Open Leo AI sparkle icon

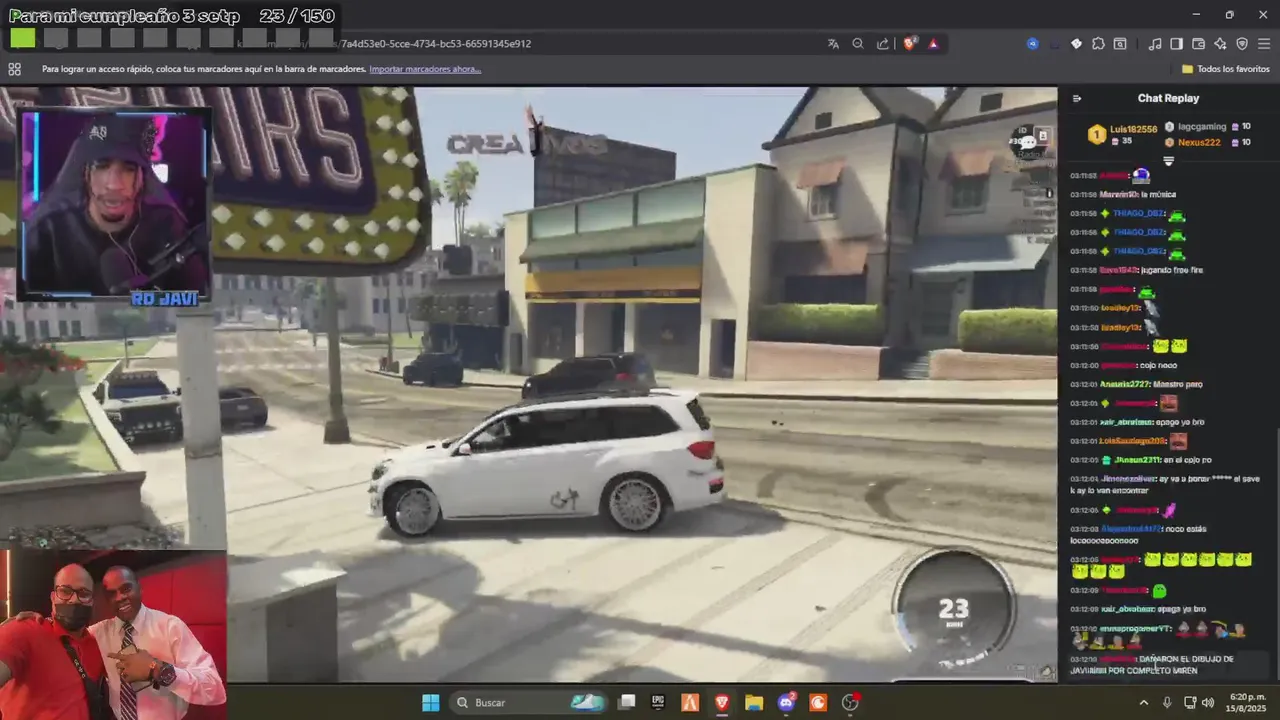click(1220, 44)
